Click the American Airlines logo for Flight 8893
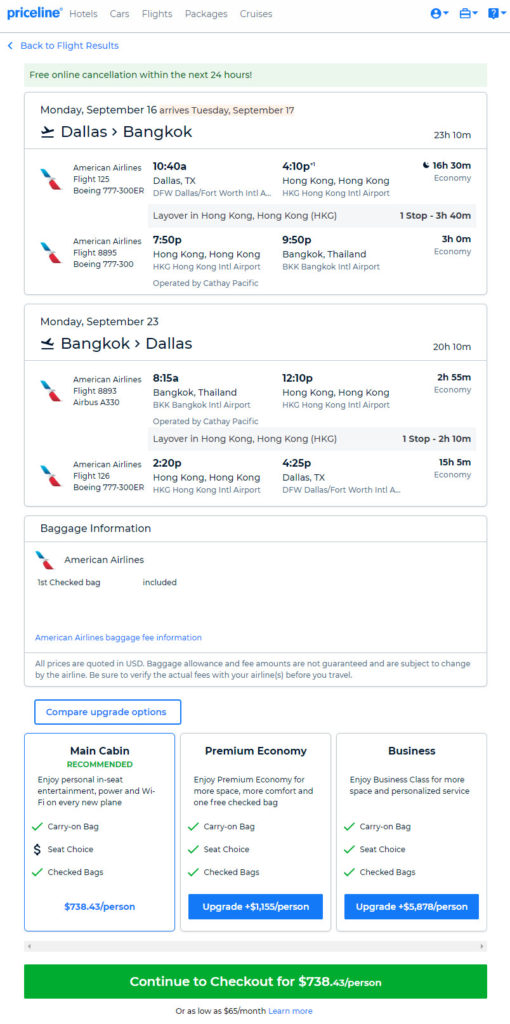The width and height of the screenshot is (510, 1024). click(50, 391)
